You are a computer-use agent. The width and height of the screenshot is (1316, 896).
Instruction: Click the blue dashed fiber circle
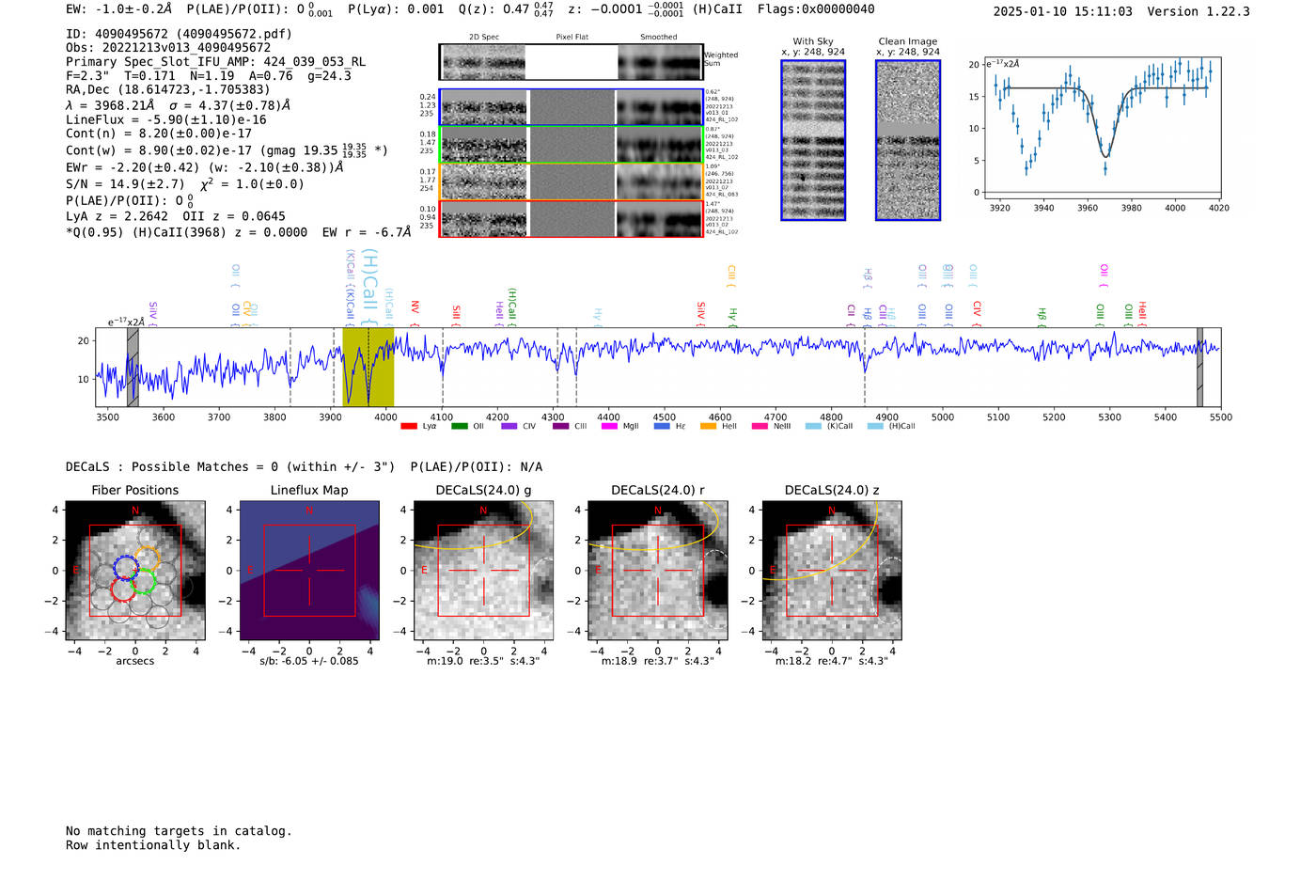coord(126,567)
